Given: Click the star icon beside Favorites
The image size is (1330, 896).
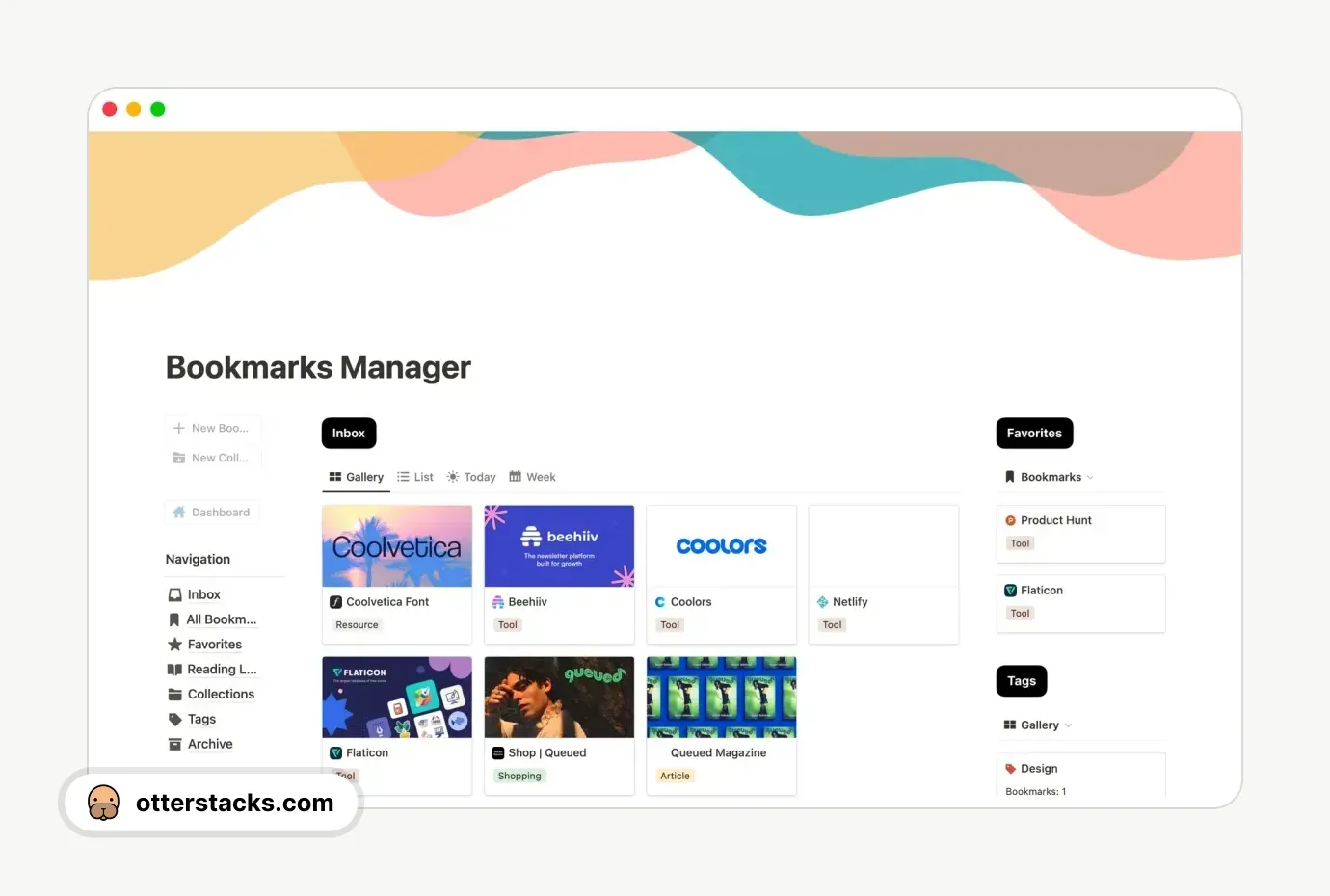Looking at the screenshot, I should pyautogui.click(x=175, y=645).
